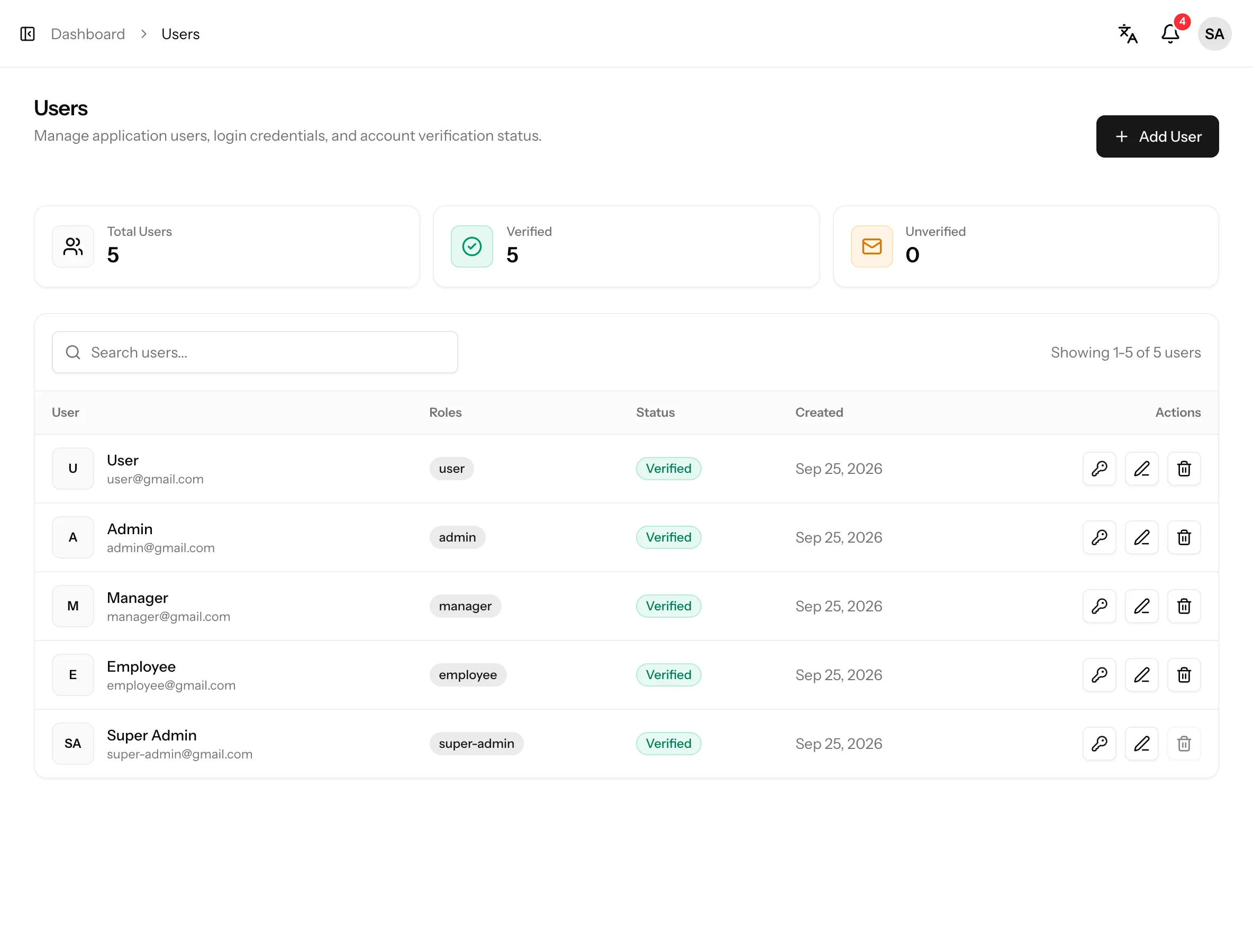The height and width of the screenshot is (952, 1253).
Task: Click the employee role badge
Action: [468, 675]
